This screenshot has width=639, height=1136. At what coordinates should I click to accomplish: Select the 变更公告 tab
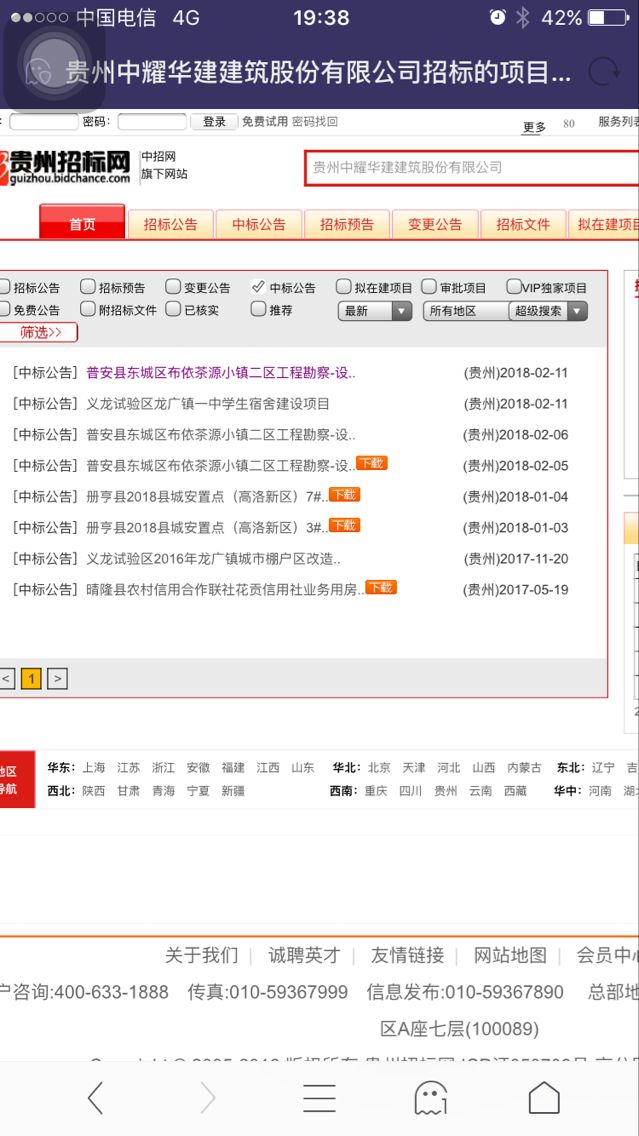pos(435,224)
